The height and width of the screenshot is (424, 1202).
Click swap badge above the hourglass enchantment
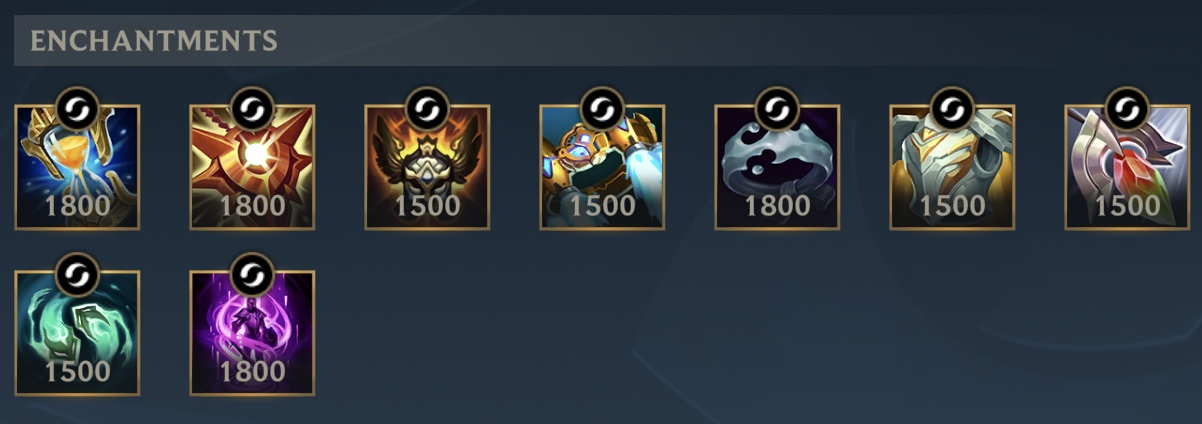pos(77,108)
